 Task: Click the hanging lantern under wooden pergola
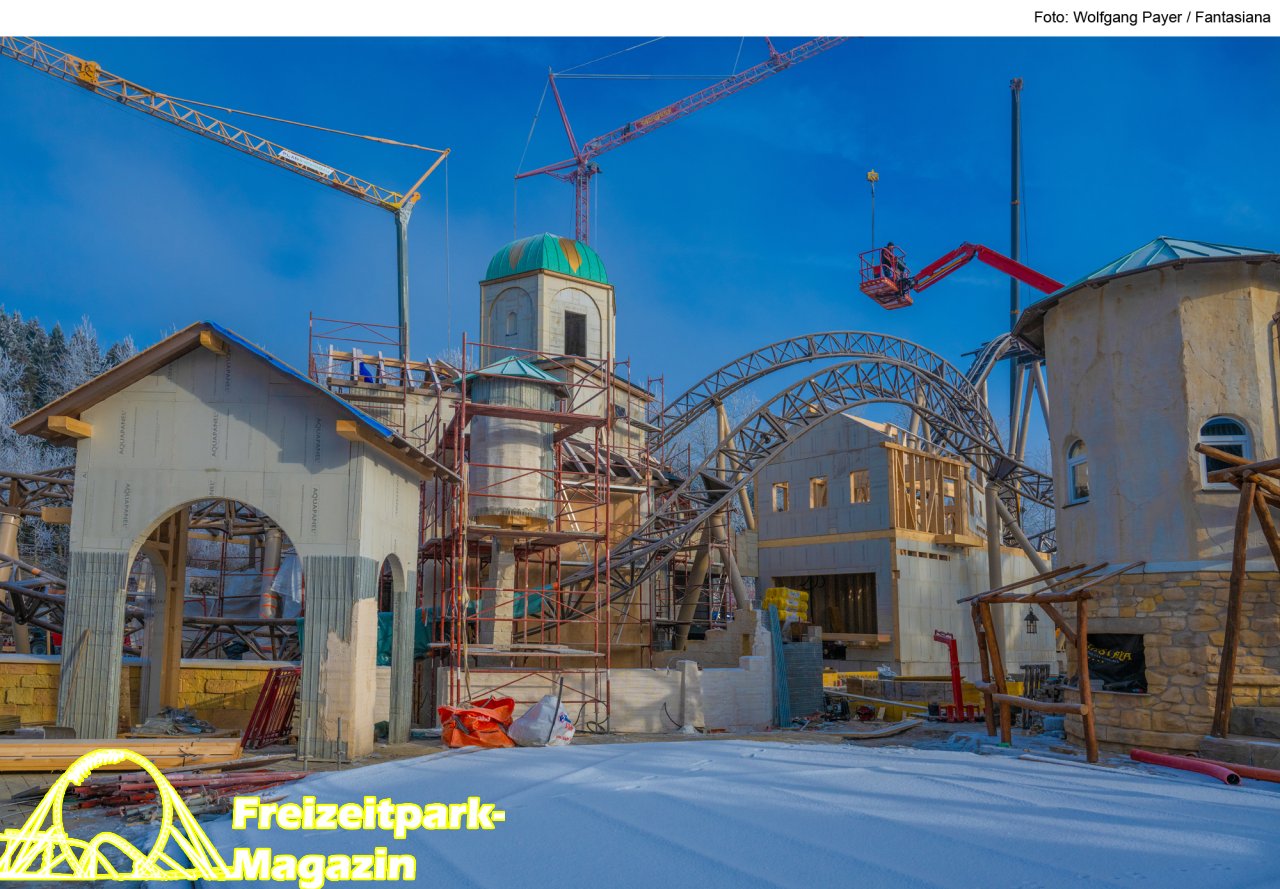point(1030,621)
